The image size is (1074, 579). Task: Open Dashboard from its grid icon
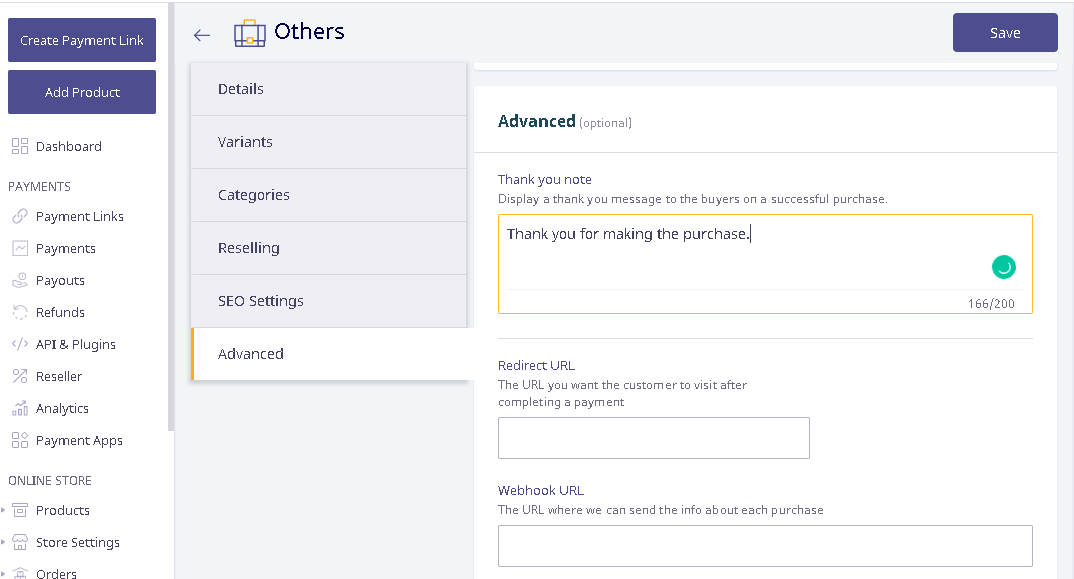(20, 146)
